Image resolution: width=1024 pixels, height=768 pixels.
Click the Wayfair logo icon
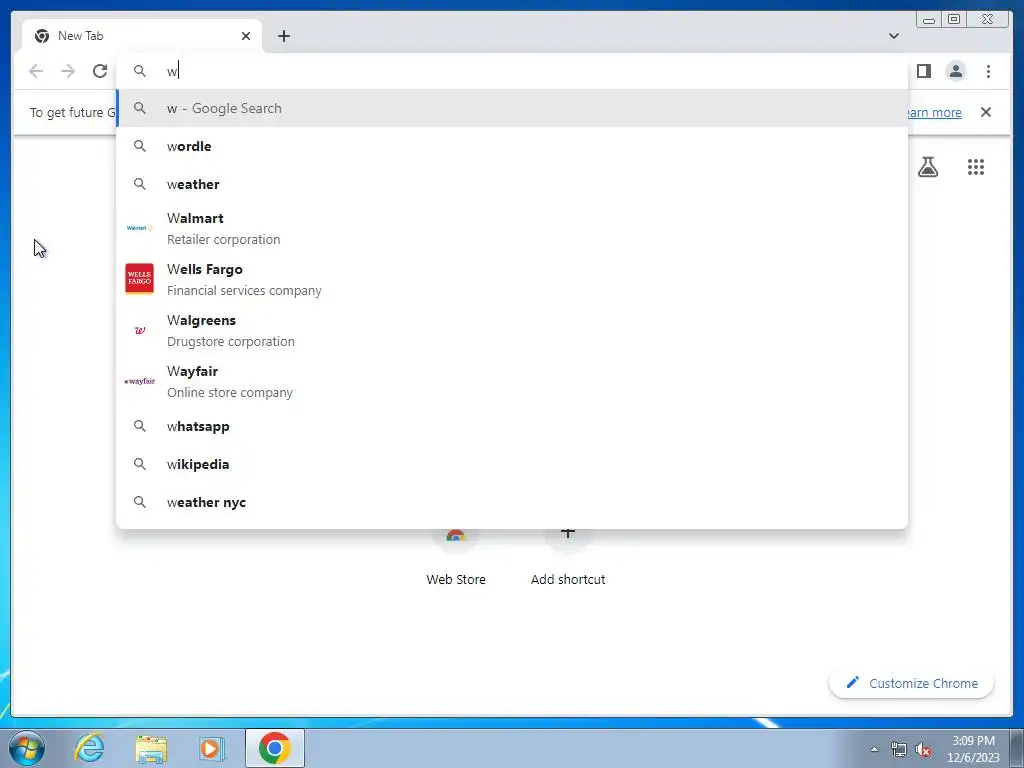tap(140, 381)
